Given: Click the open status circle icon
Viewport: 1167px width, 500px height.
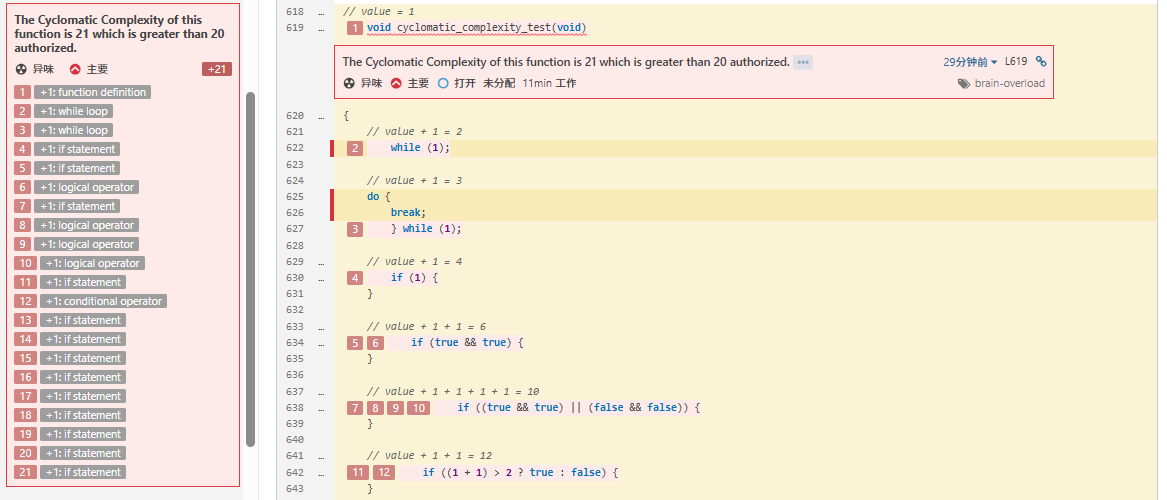Looking at the screenshot, I should (444, 83).
